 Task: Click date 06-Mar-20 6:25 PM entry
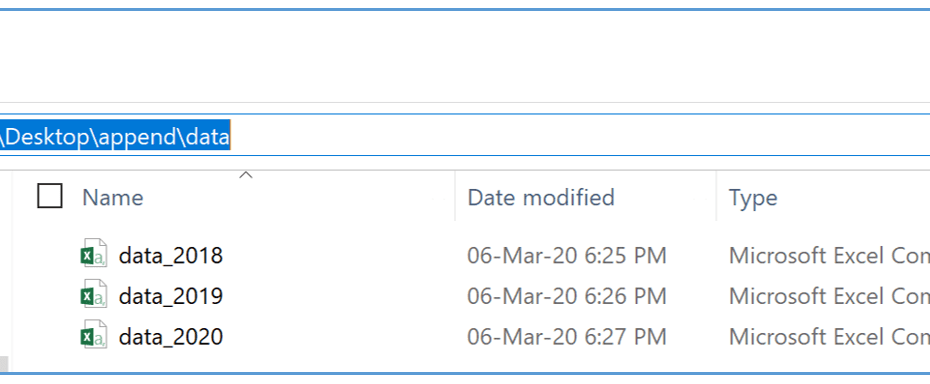click(x=566, y=256)
